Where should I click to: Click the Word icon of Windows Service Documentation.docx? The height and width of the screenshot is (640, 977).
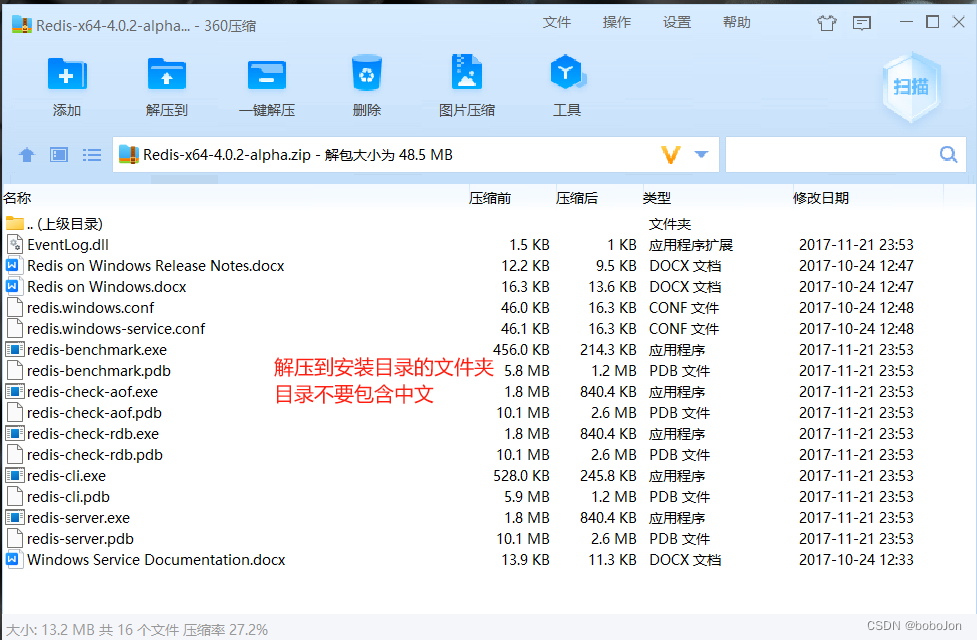14,559
